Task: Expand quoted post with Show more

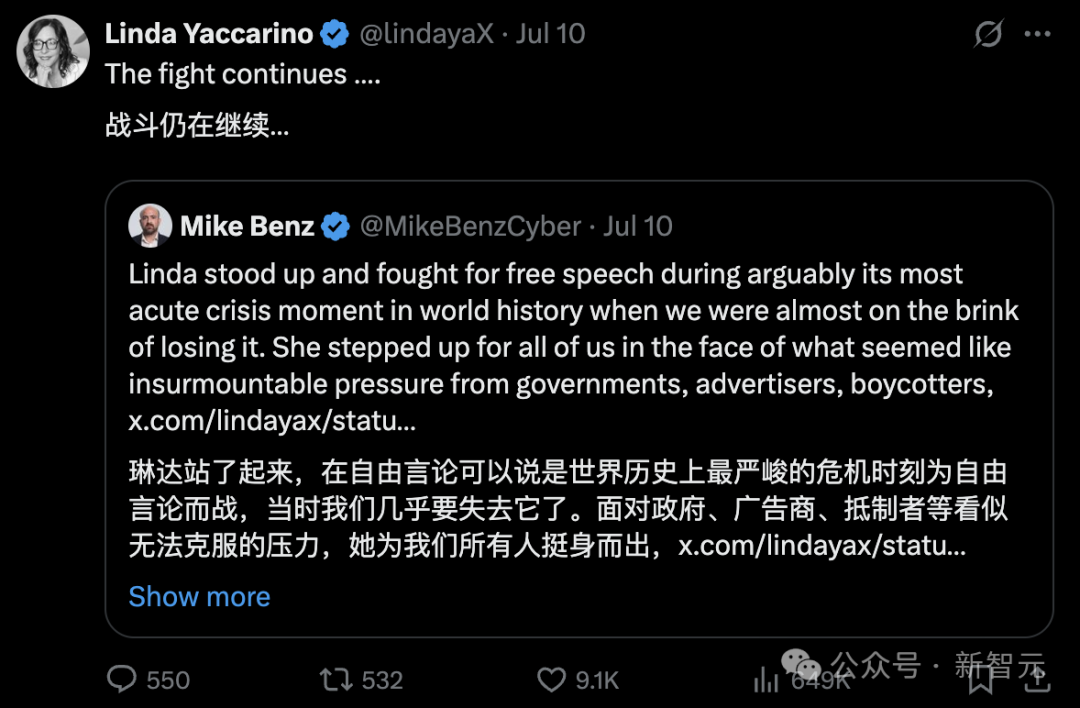Action: [199, 596]
